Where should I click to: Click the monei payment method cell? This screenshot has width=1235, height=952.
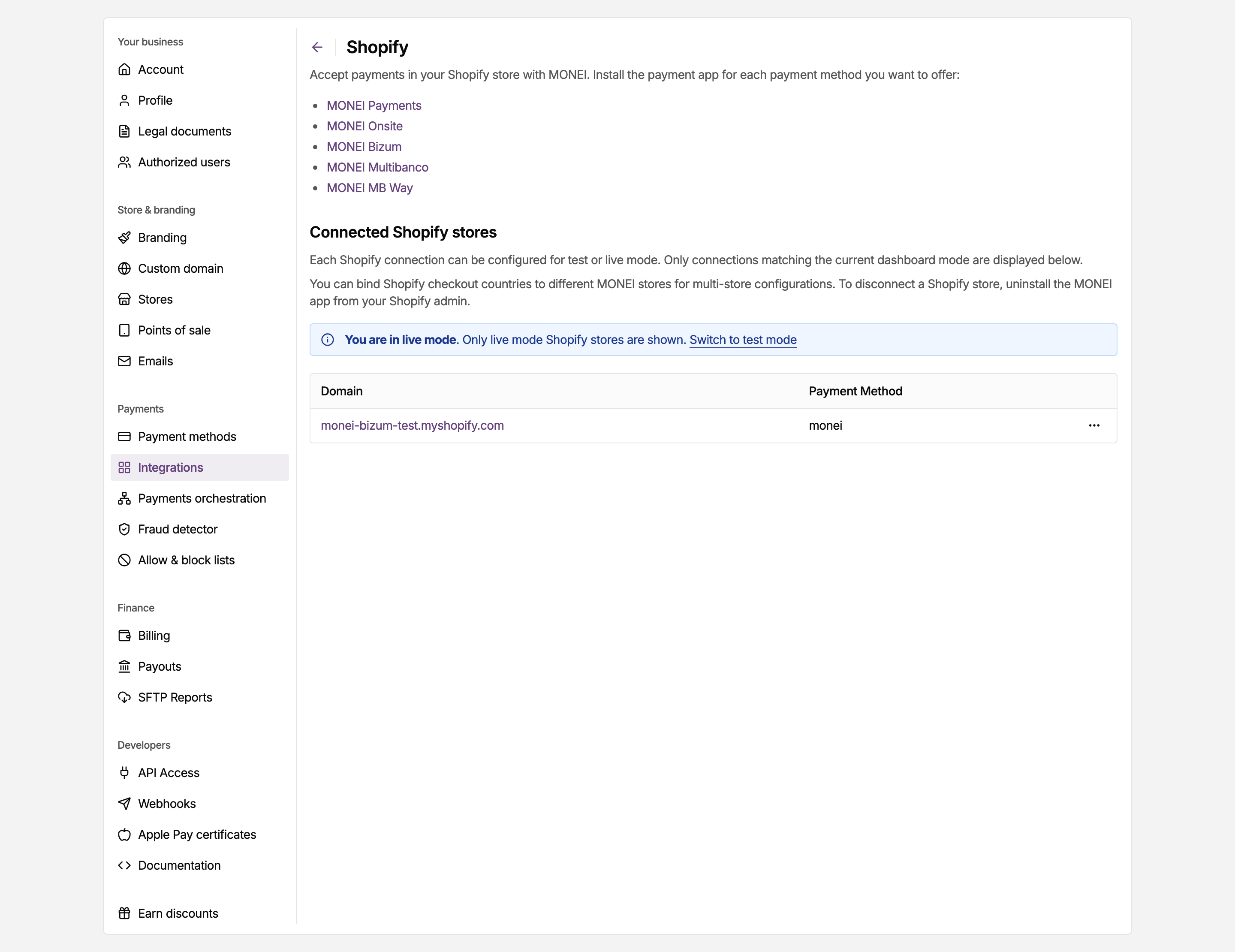(x=825, y=425)
